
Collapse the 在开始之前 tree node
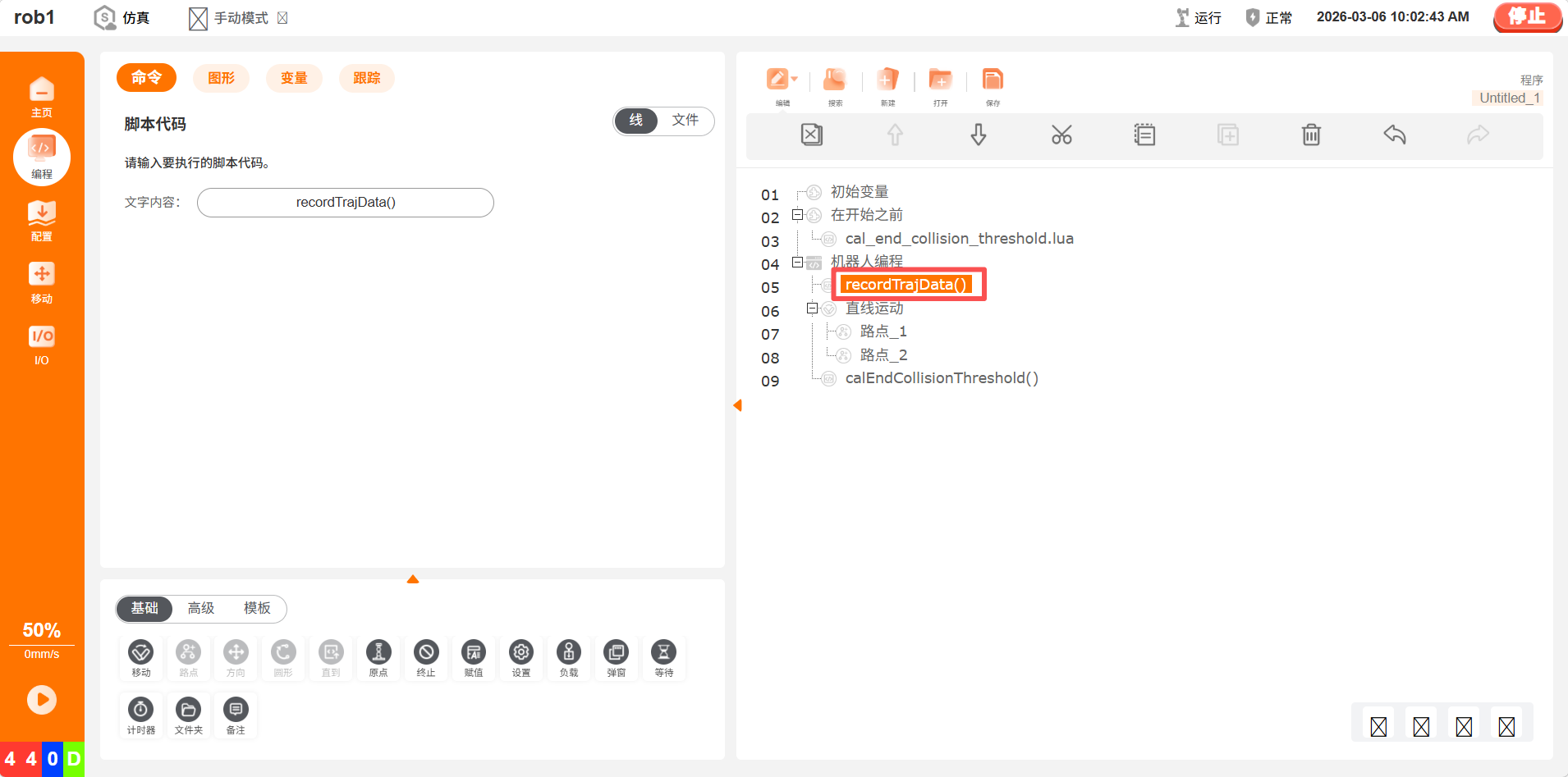[x=797, y=215]
